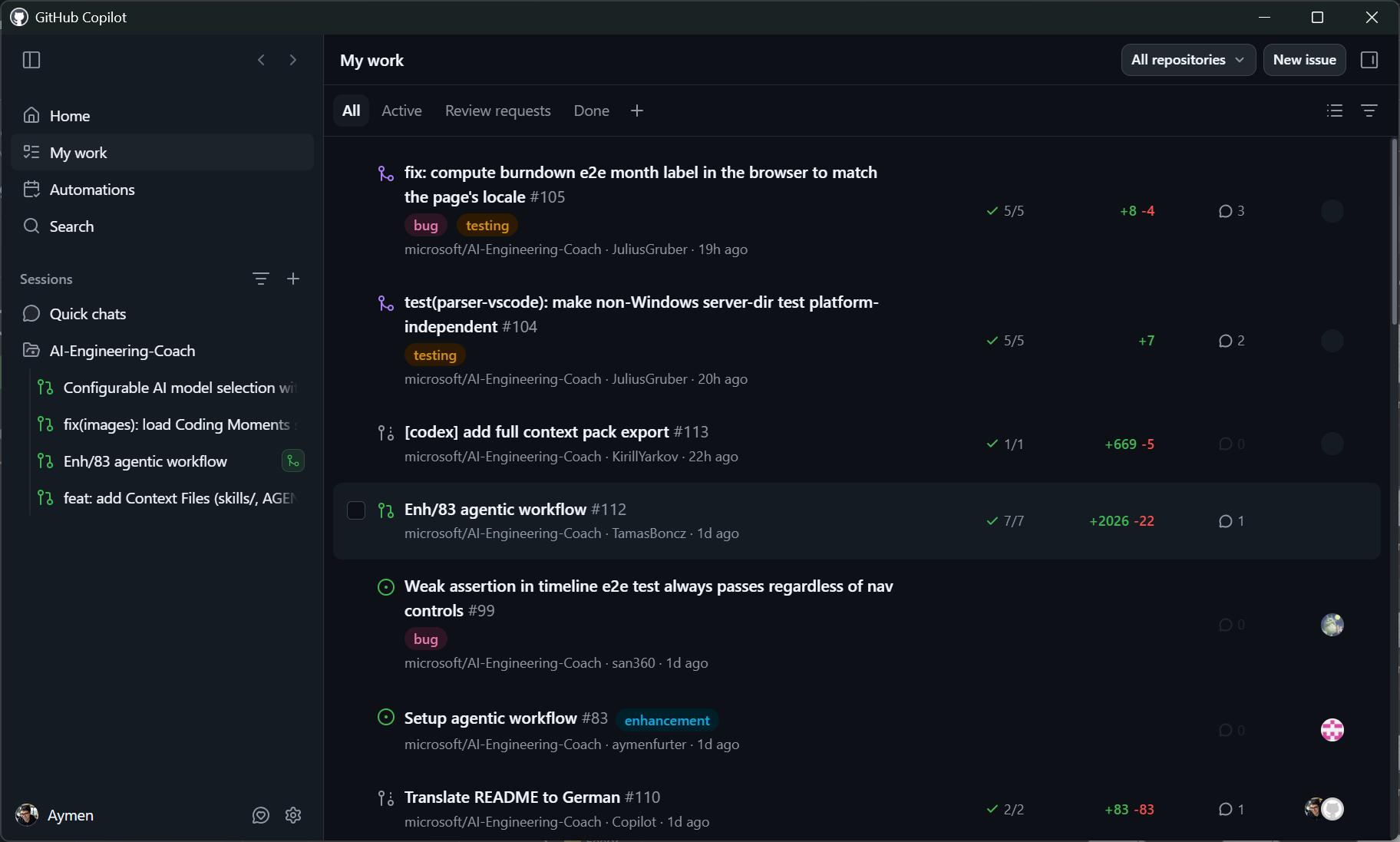This screenshot has height=842, width=1400.
Task: View 1/1 checks on PR #113
Action: (x=1005, y=444)
